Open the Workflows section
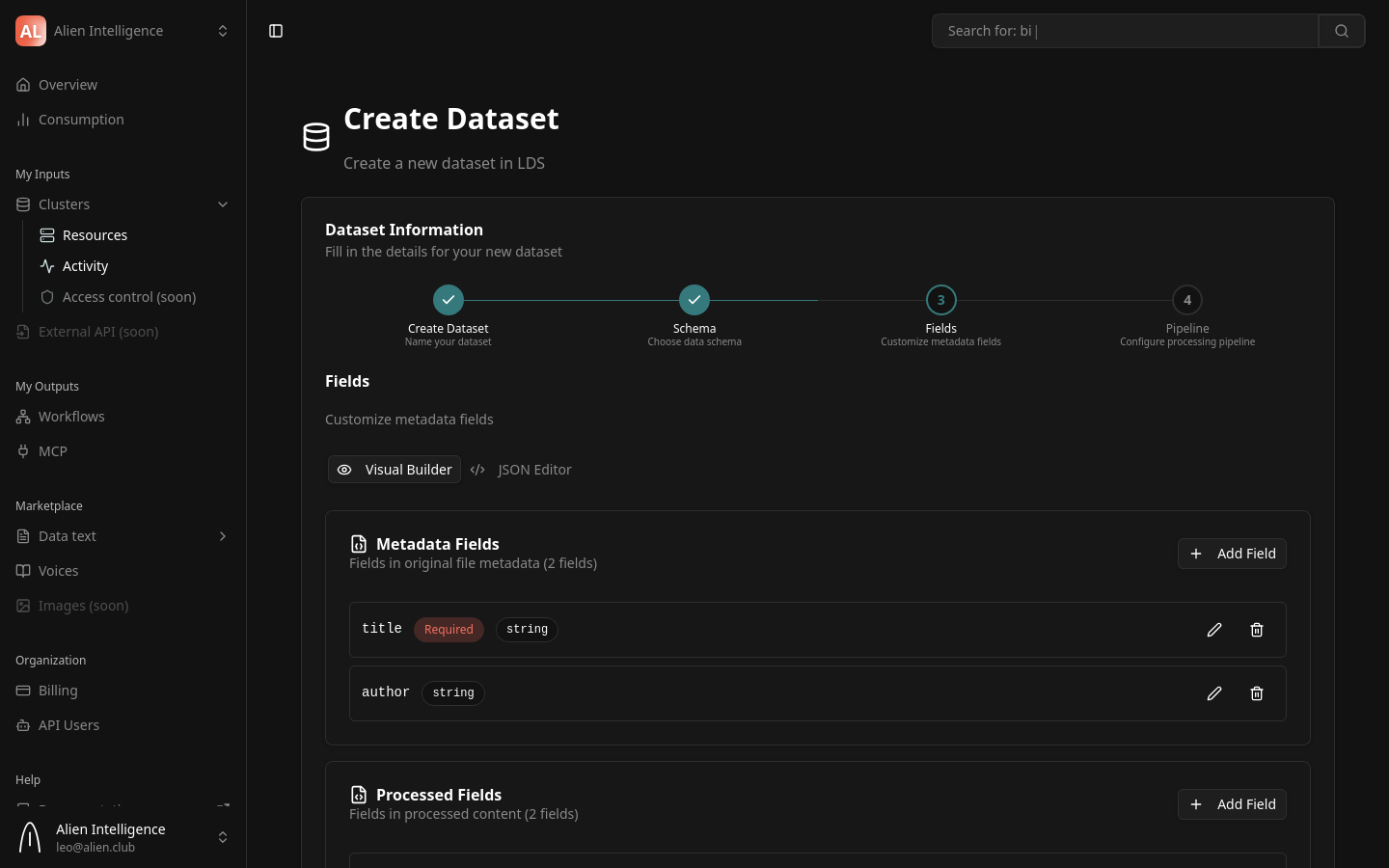The width and height of the screenshot is (1389, 868). click(x=71, y=417)
